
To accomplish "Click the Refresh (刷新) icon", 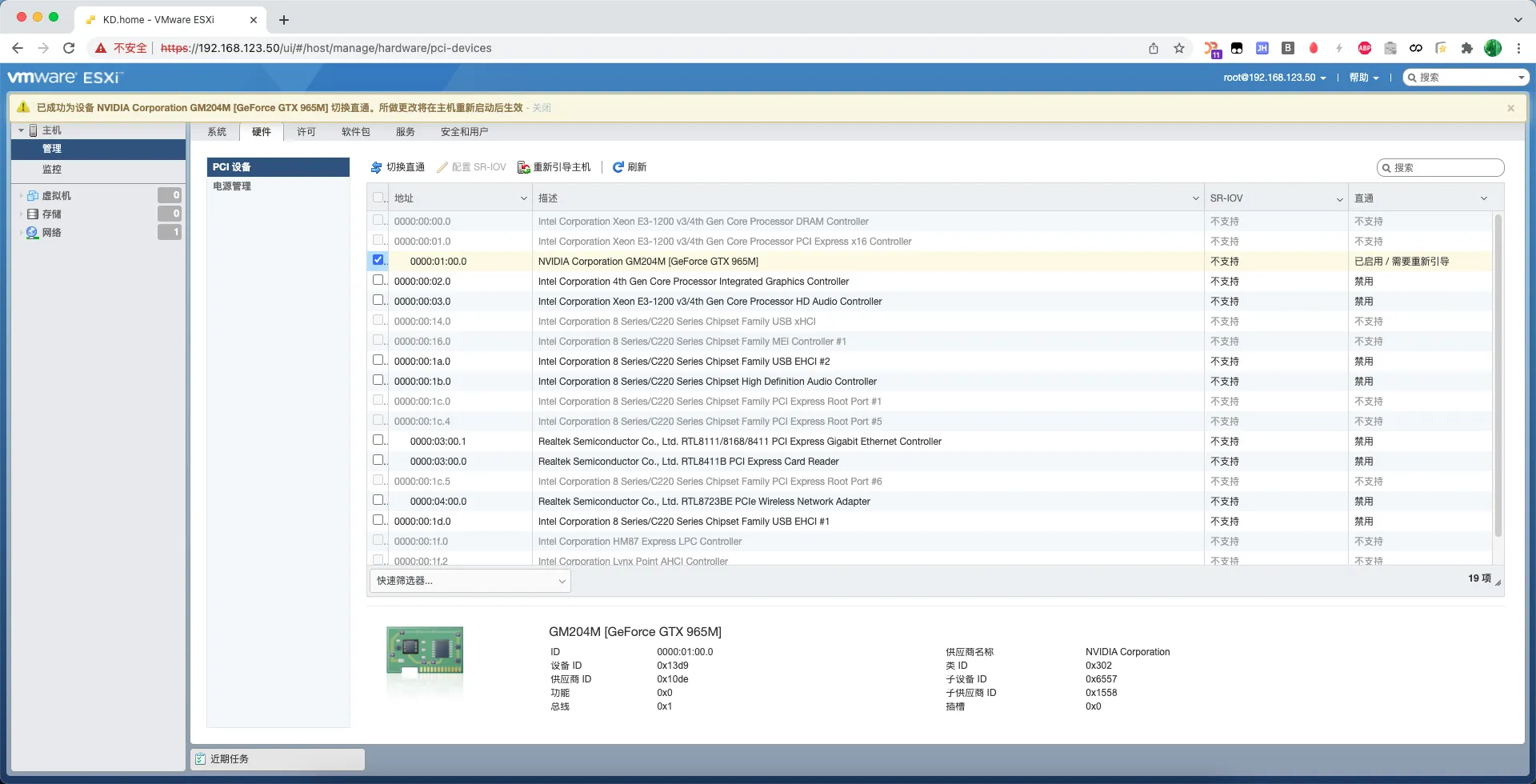I will coord(618,167).
